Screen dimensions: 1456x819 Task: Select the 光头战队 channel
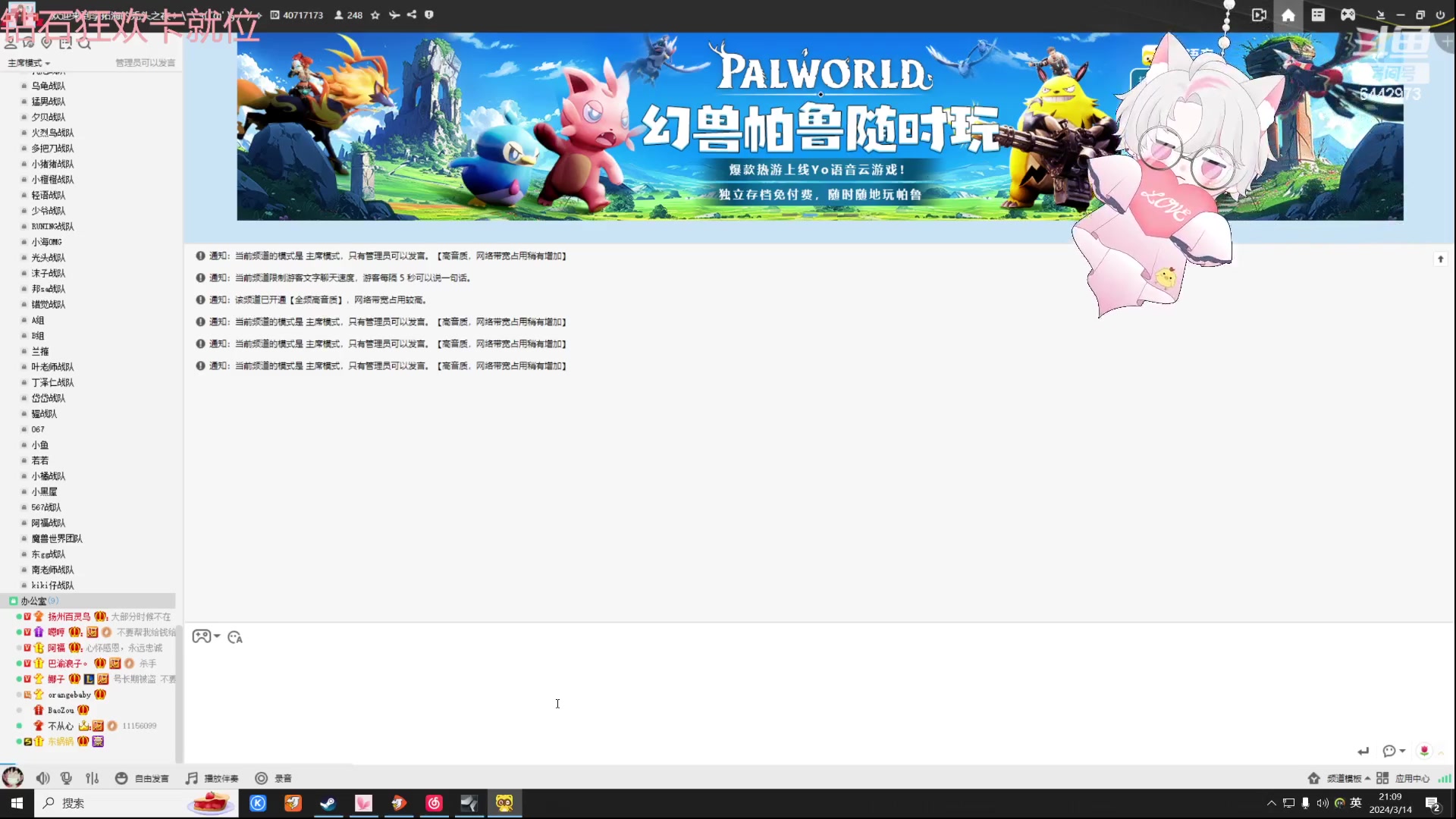49,258
